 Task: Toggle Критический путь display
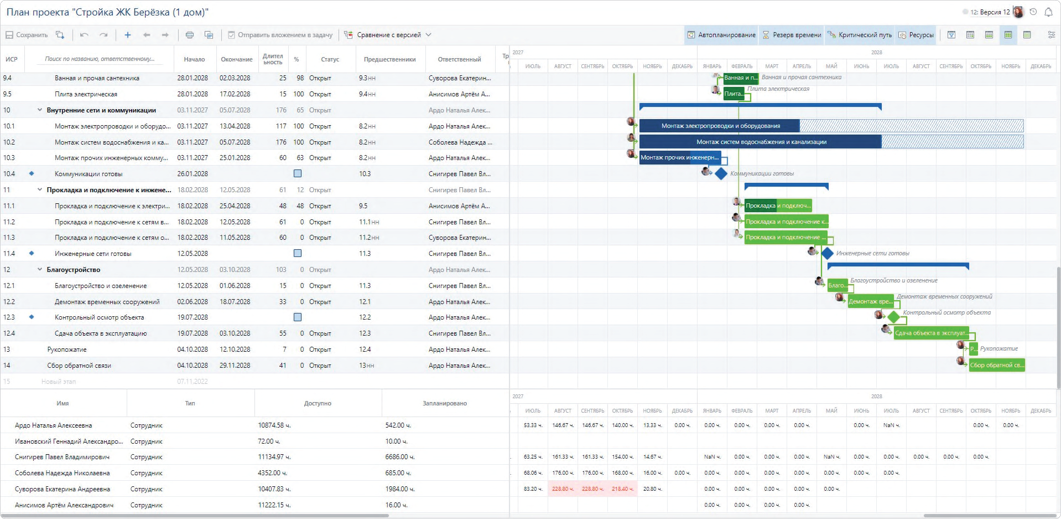(860, 35)
